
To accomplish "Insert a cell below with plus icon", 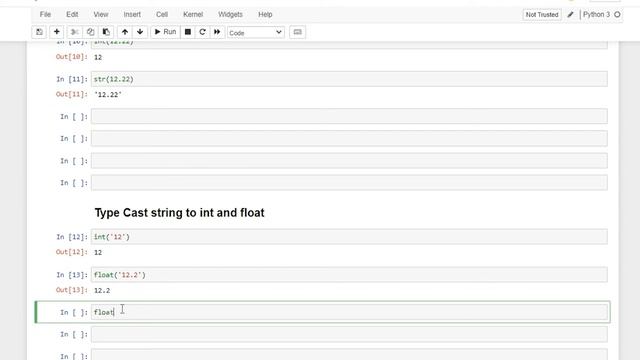I will [56, 32].
